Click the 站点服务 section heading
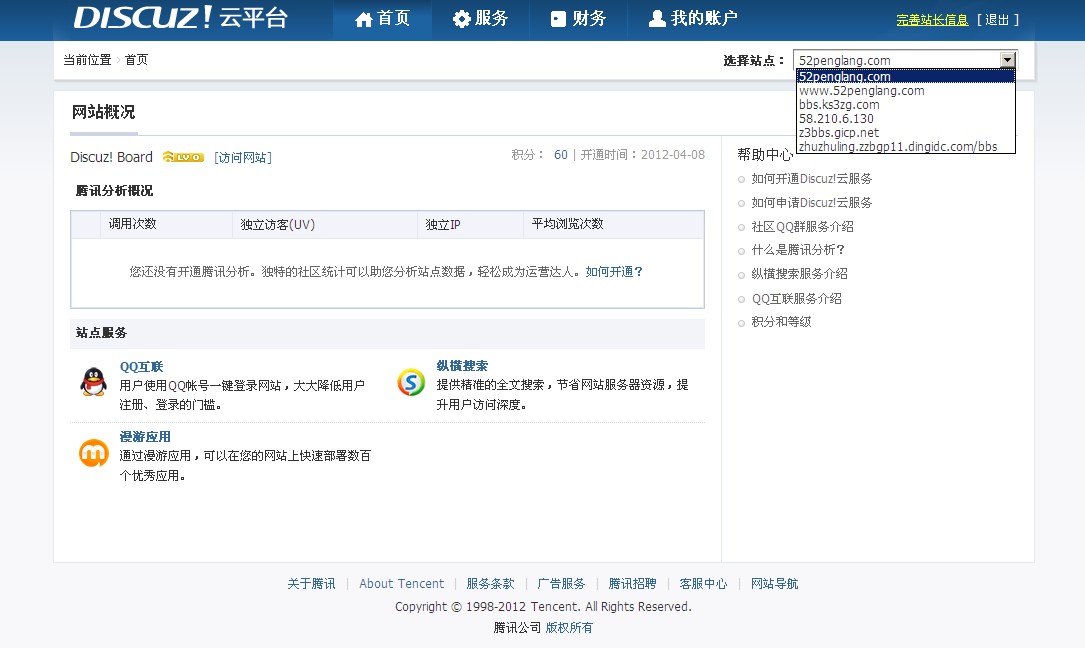The height and width of the screenshot is (648, 1085). pyautogui.click(x=102, y=332)
